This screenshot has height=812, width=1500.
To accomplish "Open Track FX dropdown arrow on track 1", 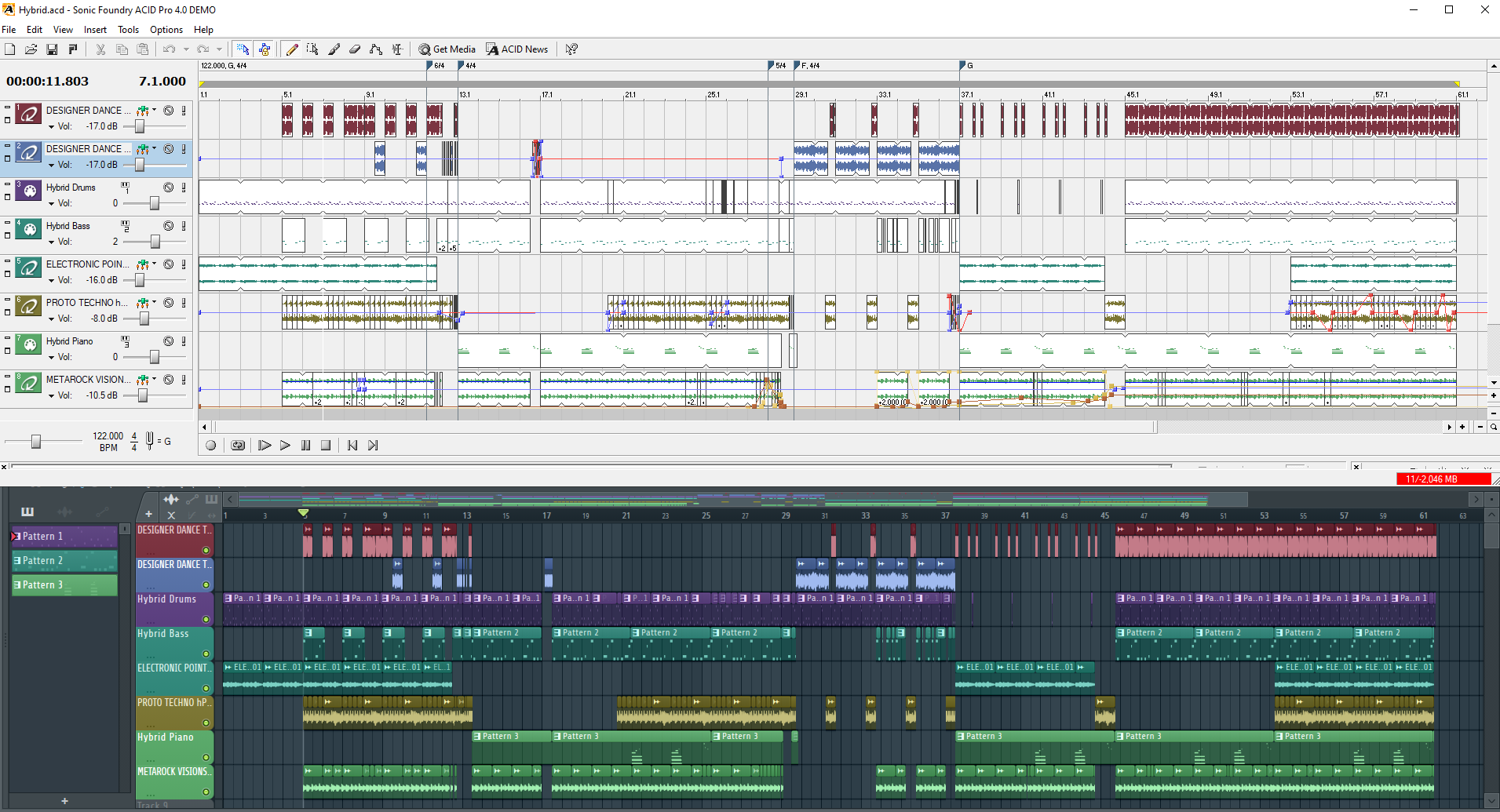I will 154,111.
